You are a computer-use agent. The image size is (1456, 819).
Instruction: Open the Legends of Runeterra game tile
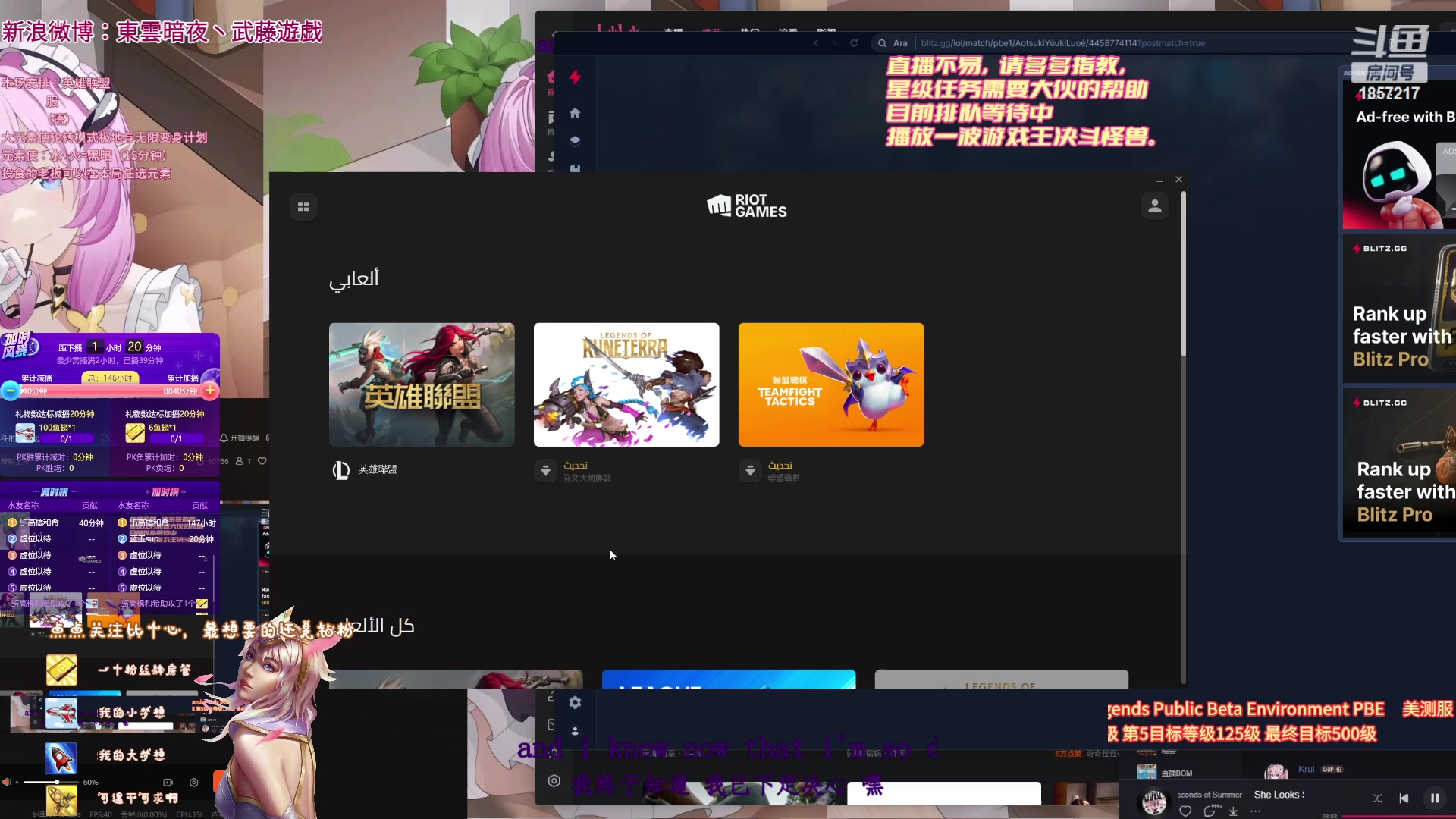[x=626, y=384]
